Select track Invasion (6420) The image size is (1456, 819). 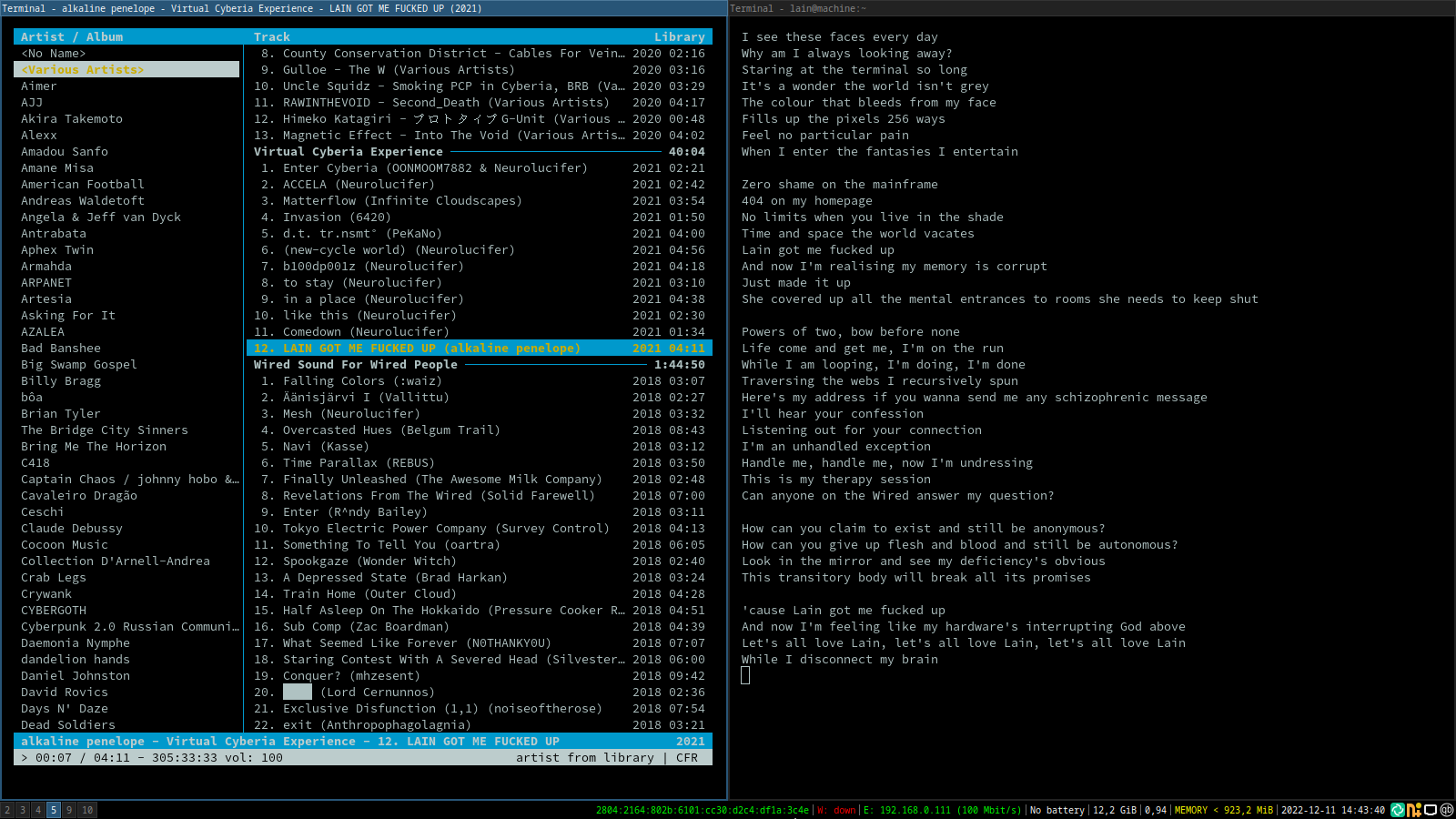point(480,217)
